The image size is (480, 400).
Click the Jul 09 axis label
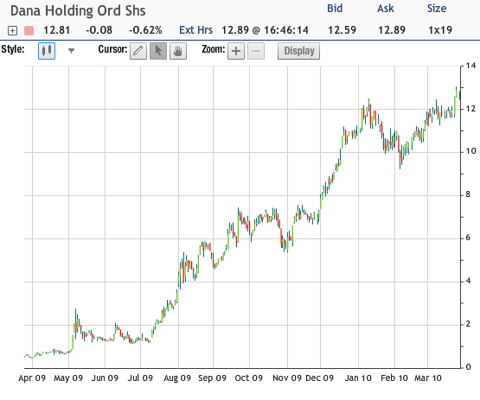coord(140,378)
